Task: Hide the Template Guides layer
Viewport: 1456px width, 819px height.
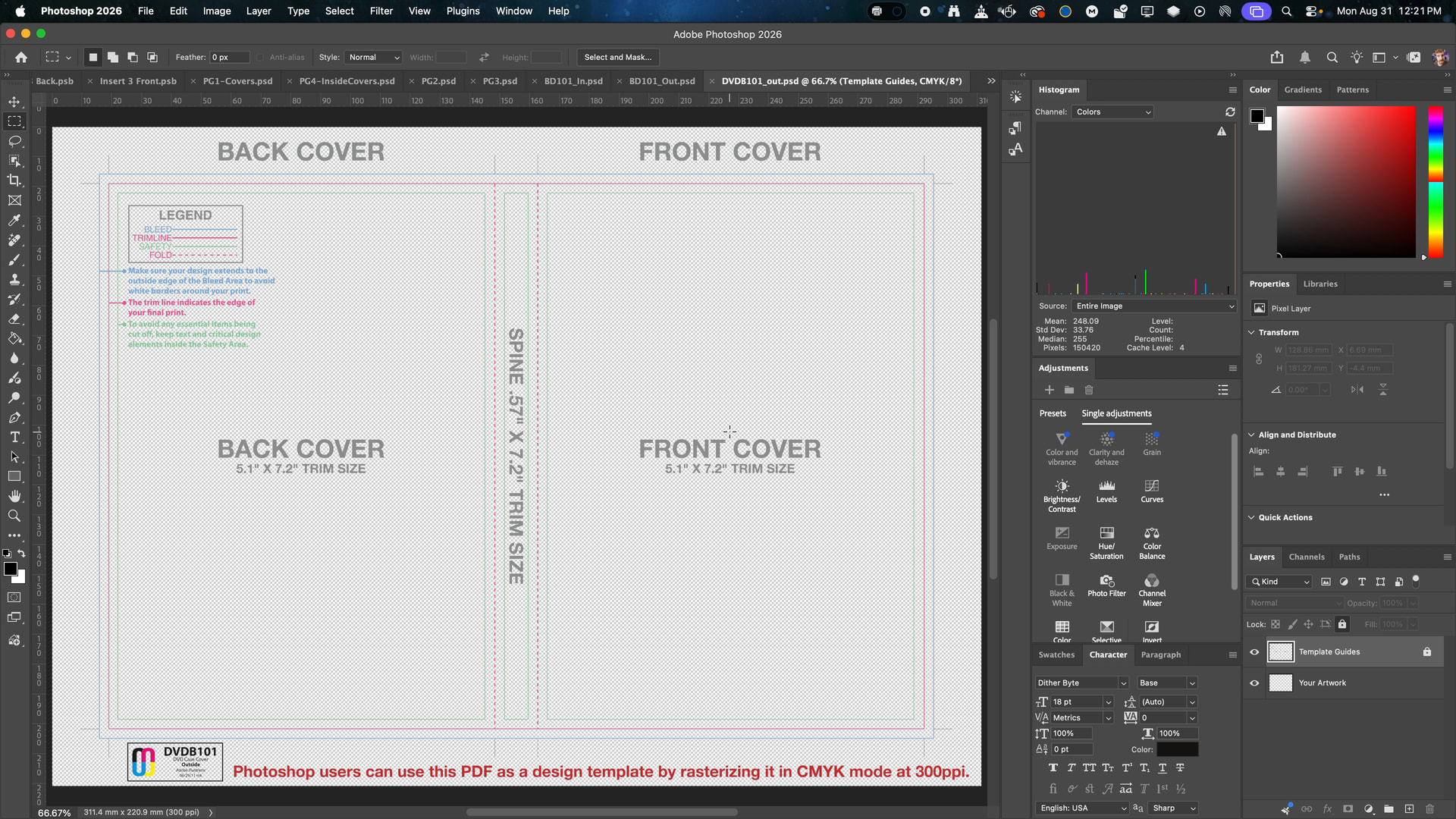Action: pyautogui.click(x=1254, y=652)
